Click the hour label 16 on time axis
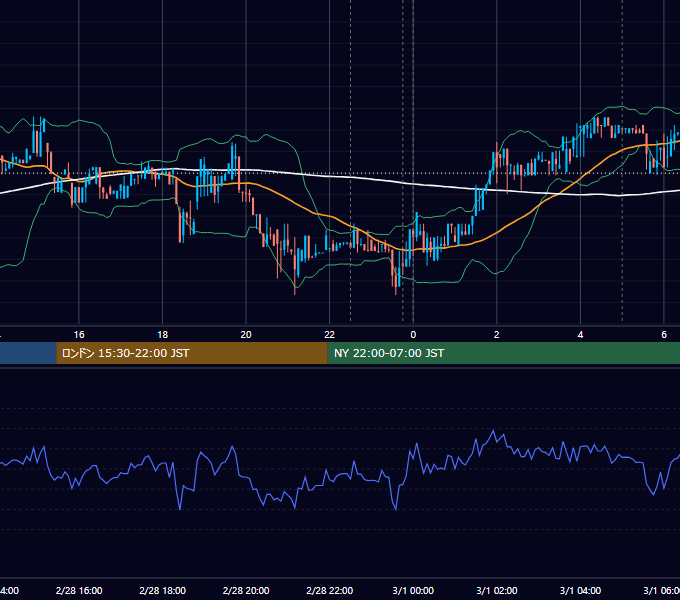 [79, 335]
